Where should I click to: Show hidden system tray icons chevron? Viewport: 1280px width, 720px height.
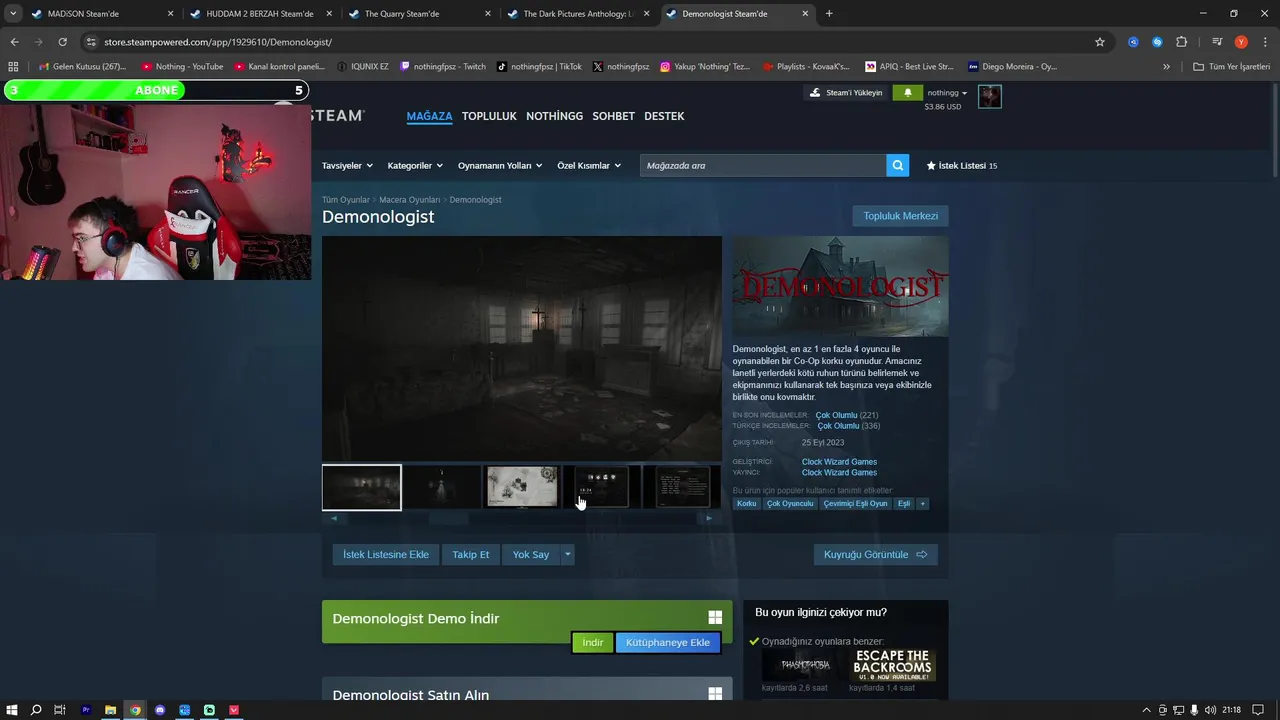click(1145, 710)
